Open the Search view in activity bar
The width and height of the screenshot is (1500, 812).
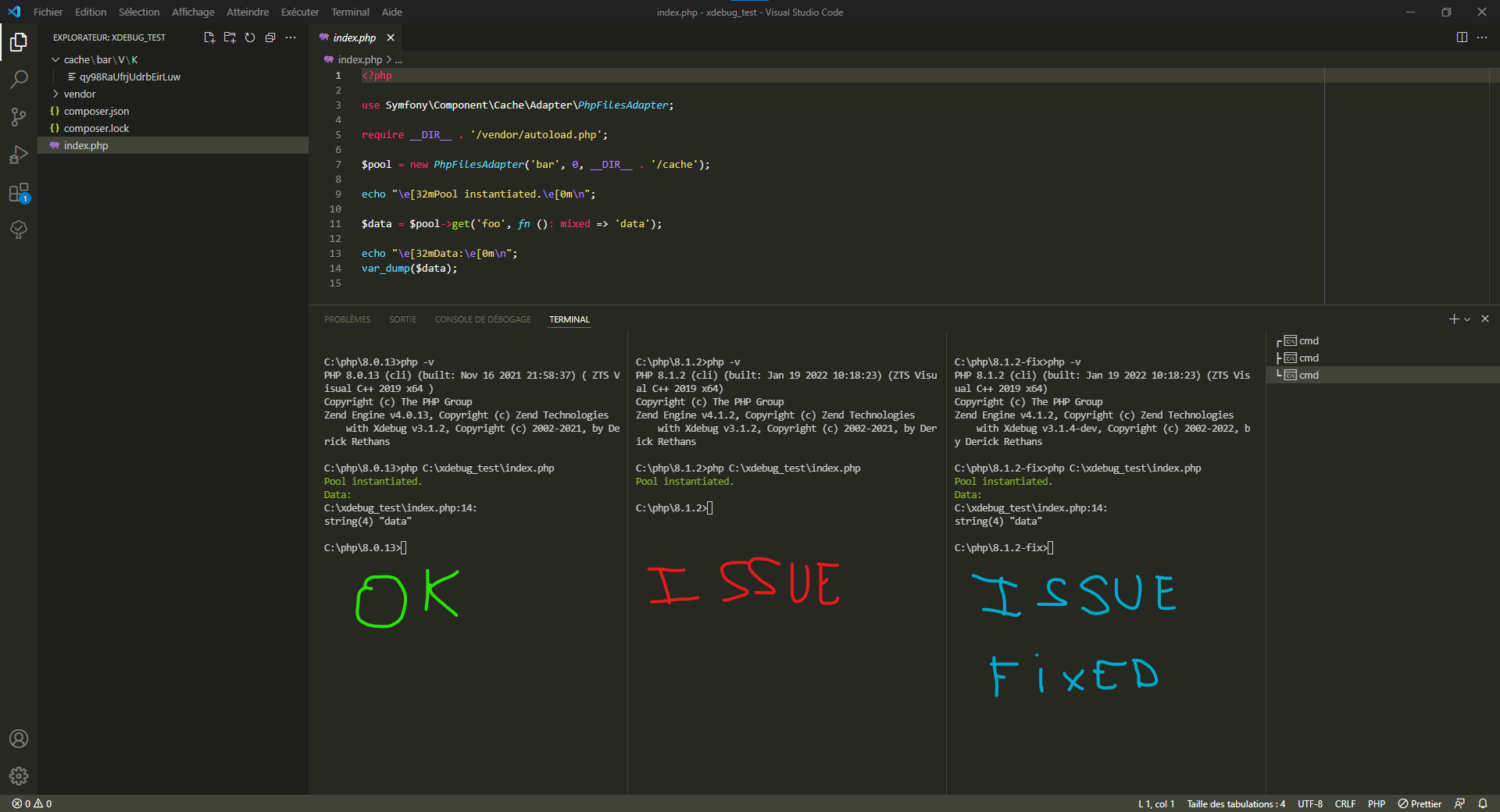click(19, 79)
